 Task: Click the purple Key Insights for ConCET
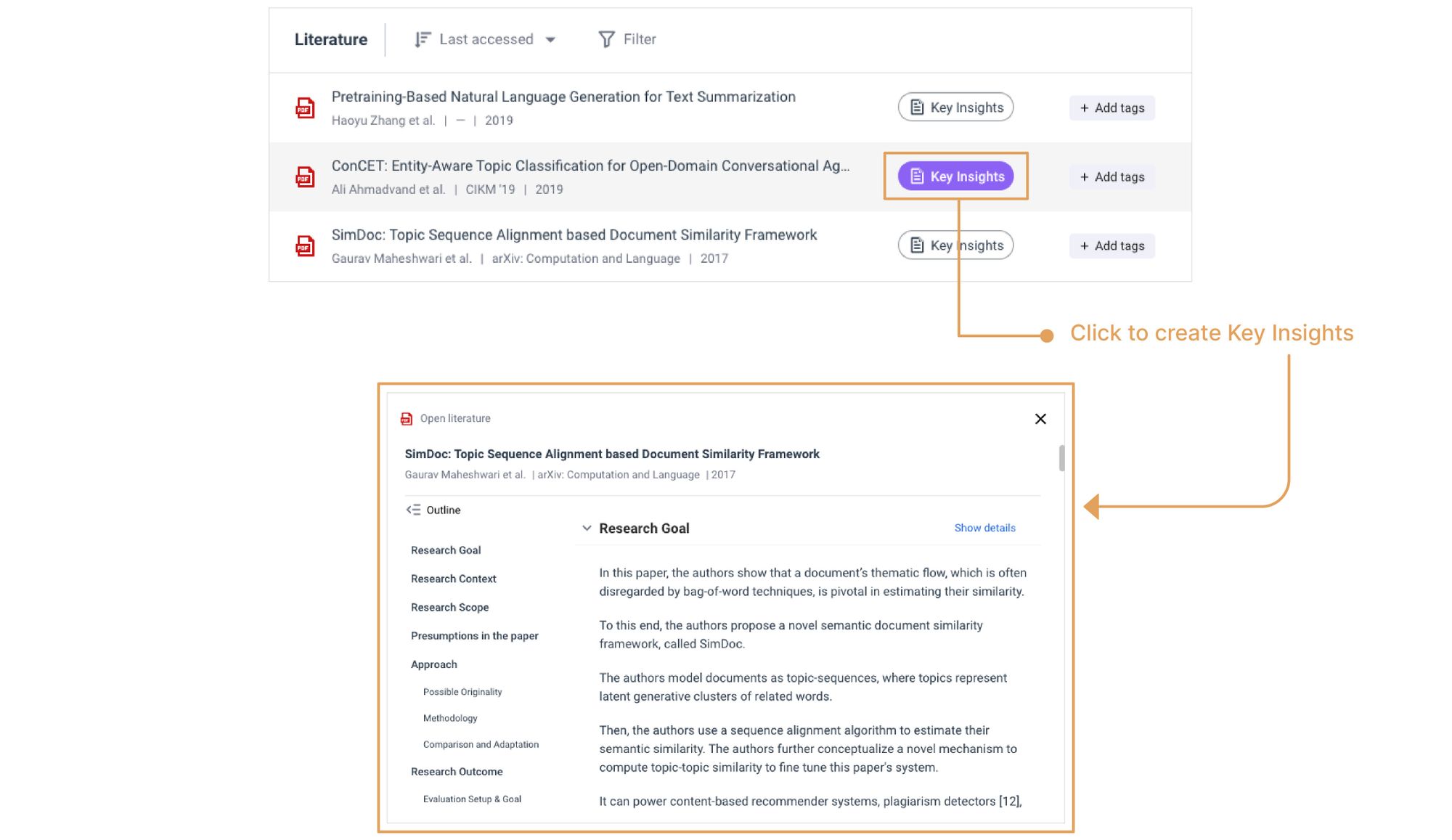point(955,176)
